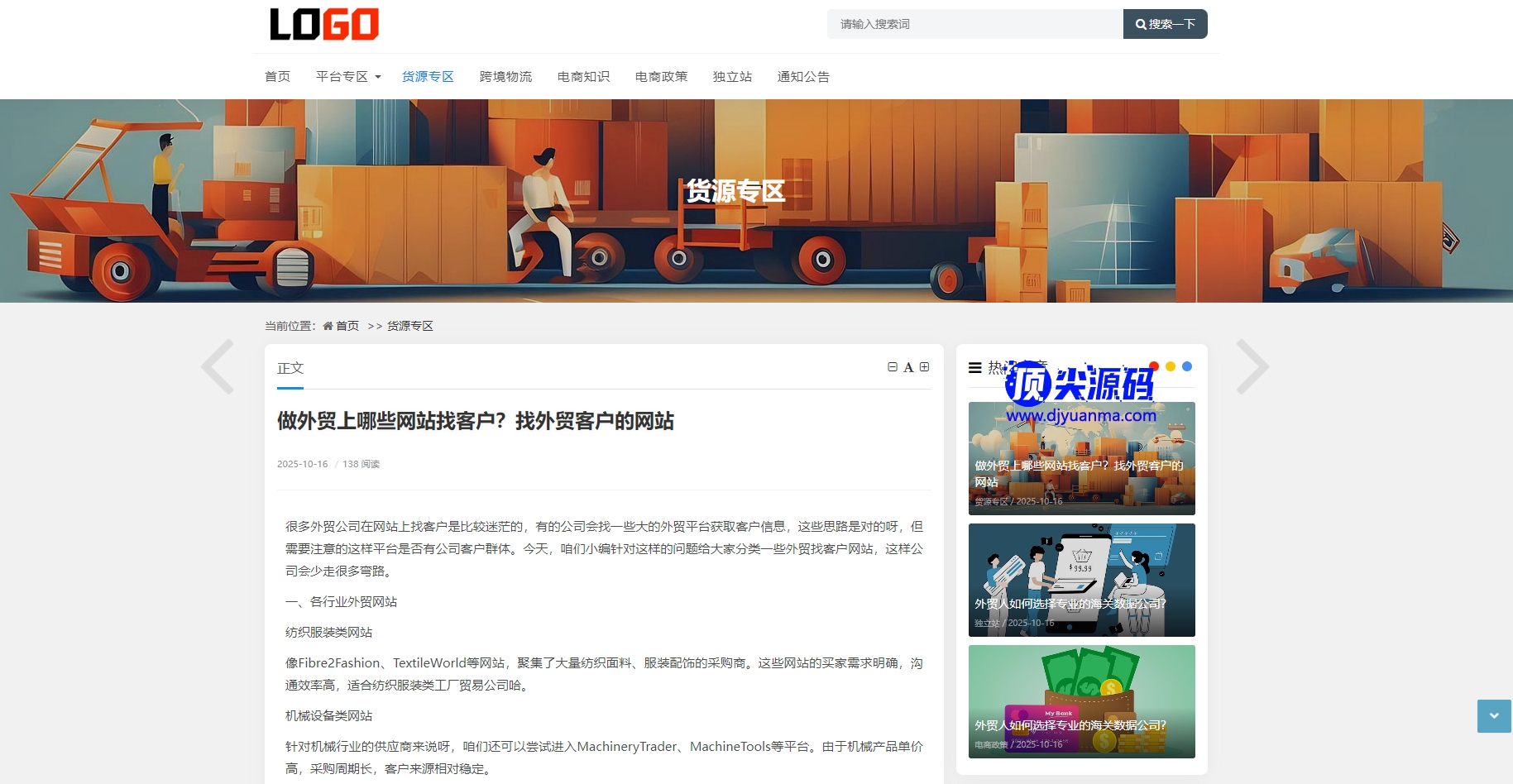Click the plus icon to increase font size
The height and width of the screenshot is (784, 1513).
pyautogui.click(x=925, y=367)
